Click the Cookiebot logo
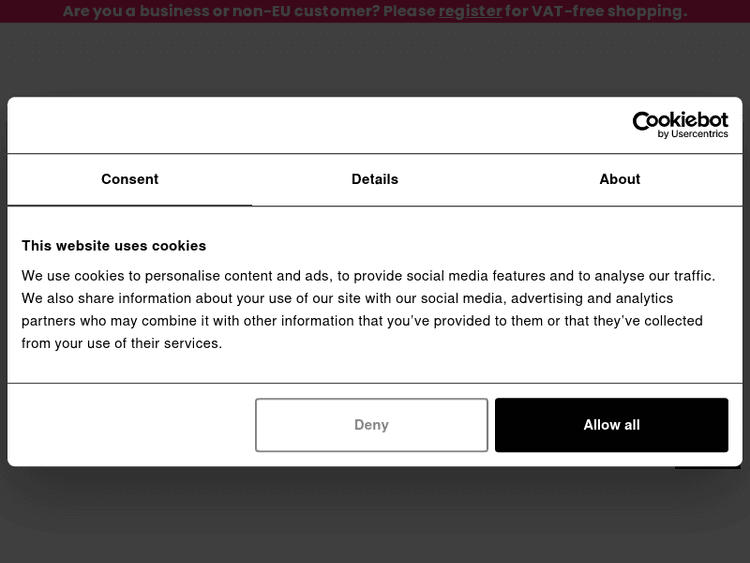The image size is (750, 563). [x=680, y=120]
